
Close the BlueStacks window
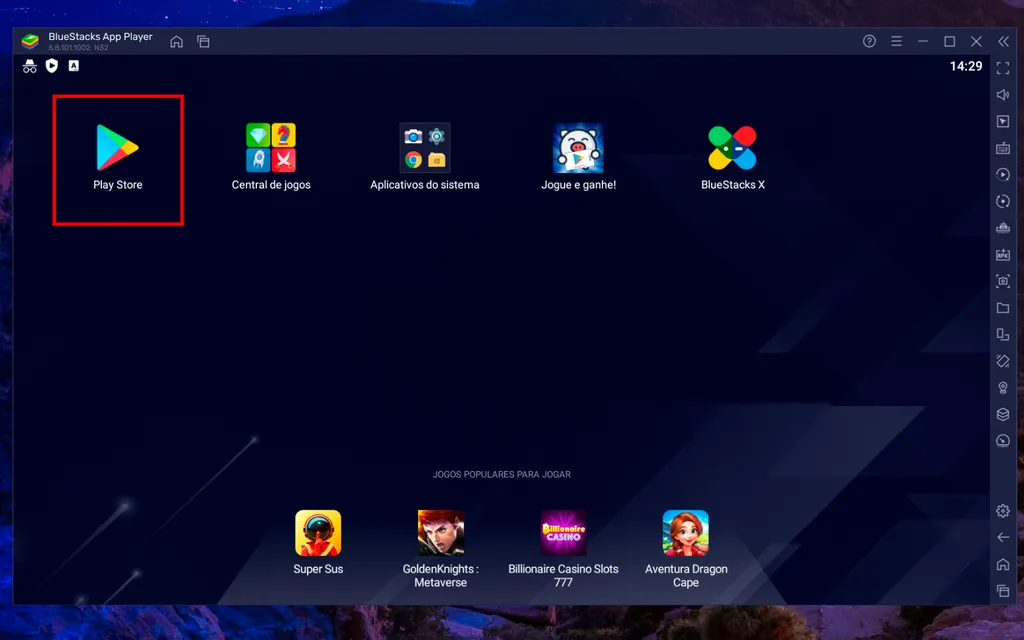(x=976, y=41)
